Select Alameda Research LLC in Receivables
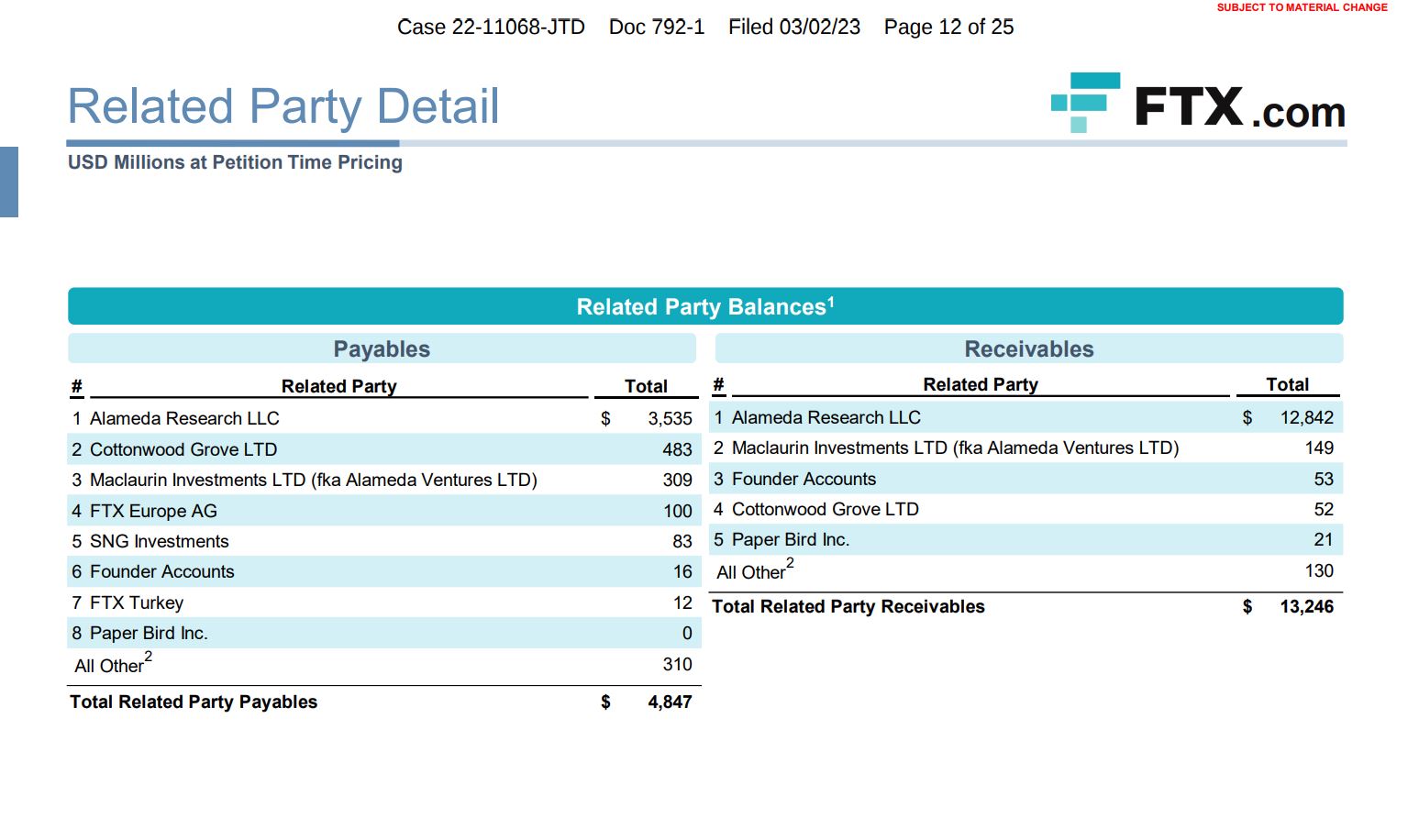Screen dimensions: 1408x840 tap(826, 417)
